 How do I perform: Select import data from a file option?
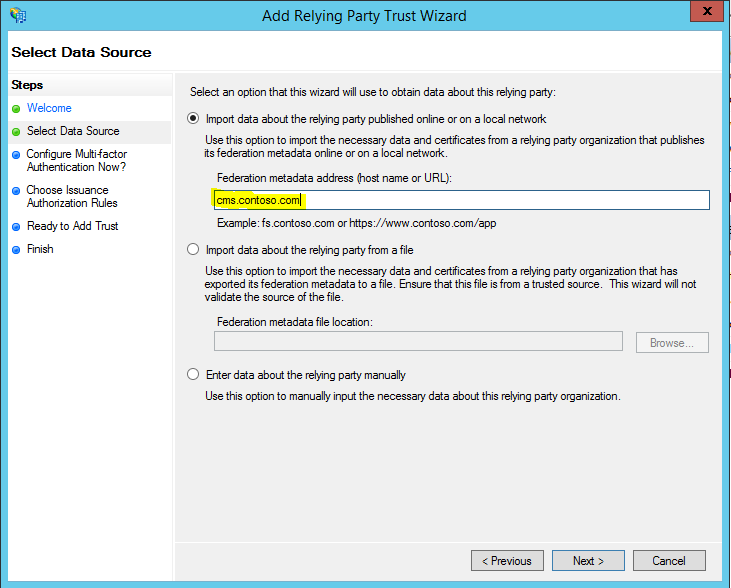(193, 249)
